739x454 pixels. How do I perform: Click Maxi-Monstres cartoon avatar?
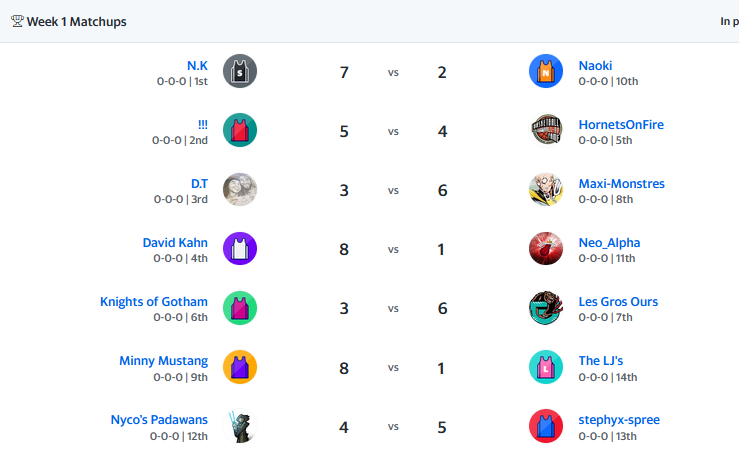(x=546, y=190)
